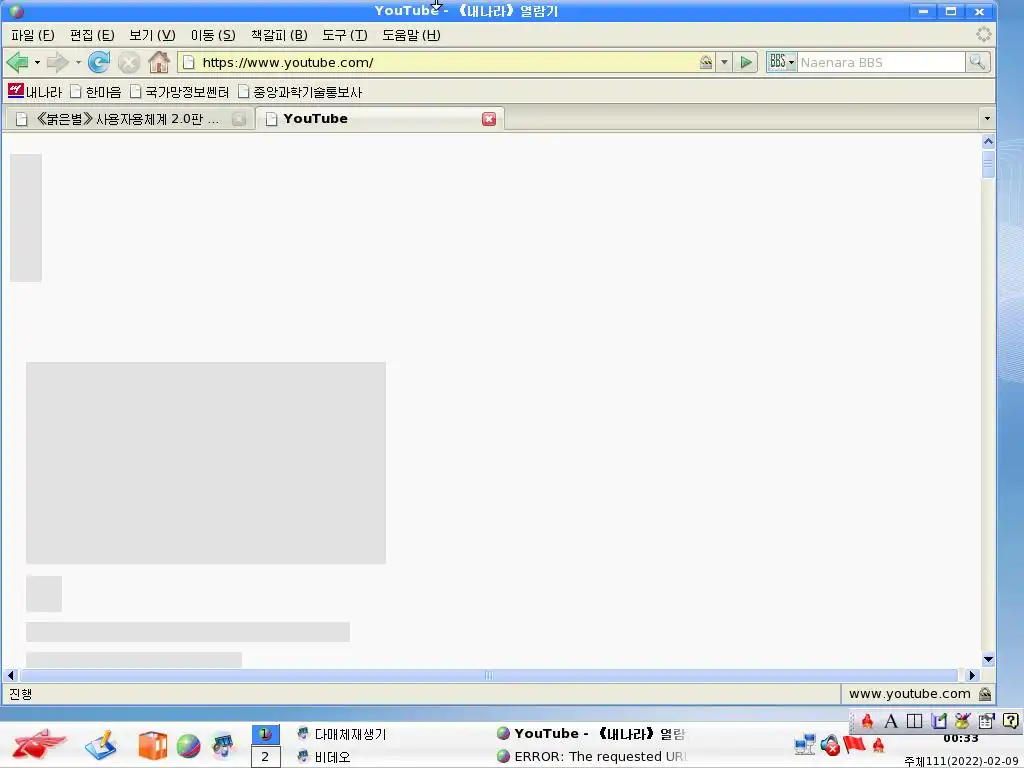Image resolution: width=1024 pixels, height=768 pixels.
Task: Launch the notepad pencil app from taskbar
Action: (101, 745)
